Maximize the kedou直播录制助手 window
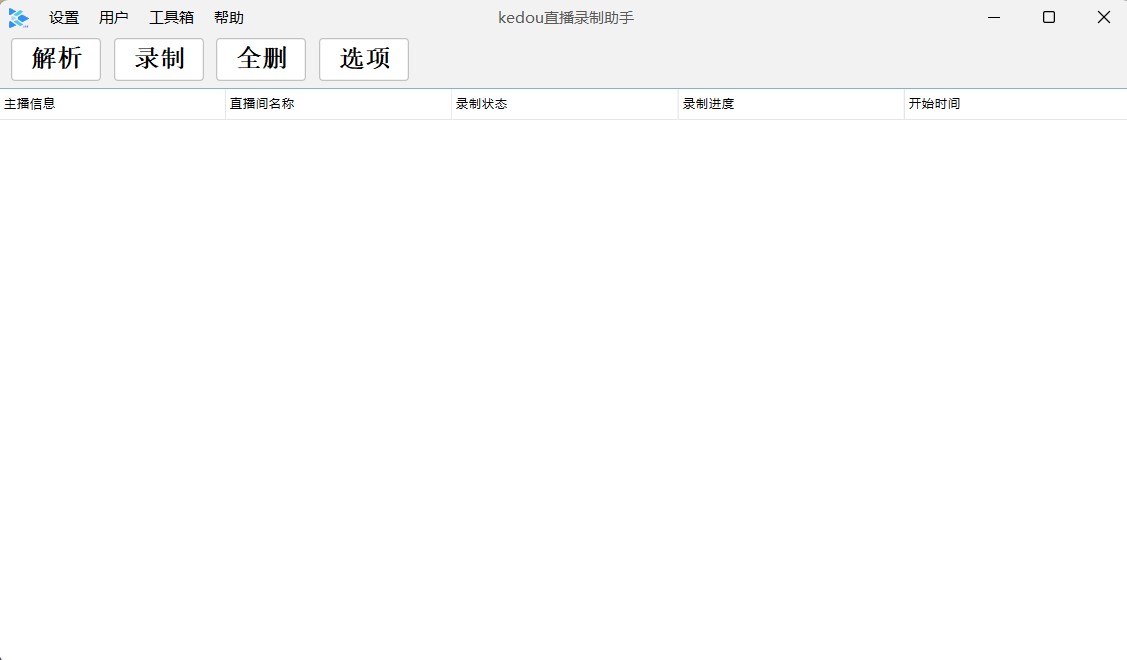The width and height of the screenshot is (1127, 660). [1049, 17]
